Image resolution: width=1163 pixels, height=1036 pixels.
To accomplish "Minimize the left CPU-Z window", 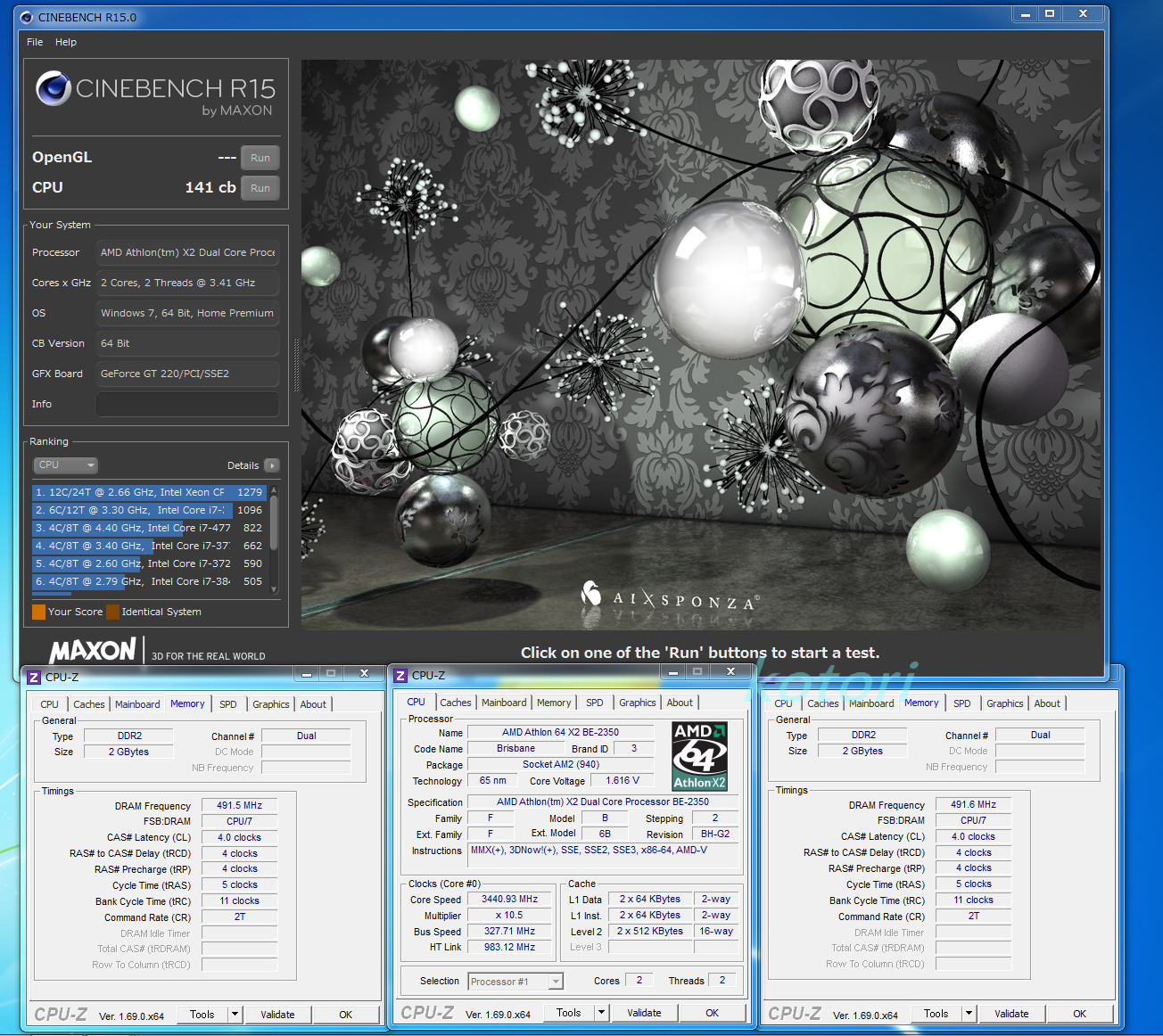I will pos(306,673).
